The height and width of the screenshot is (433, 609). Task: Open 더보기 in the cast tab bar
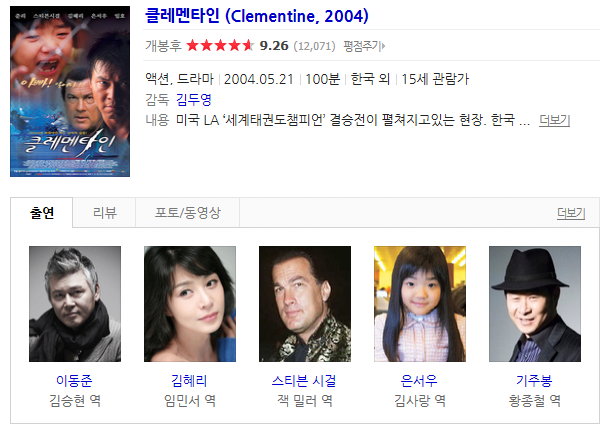pos(571,213)
